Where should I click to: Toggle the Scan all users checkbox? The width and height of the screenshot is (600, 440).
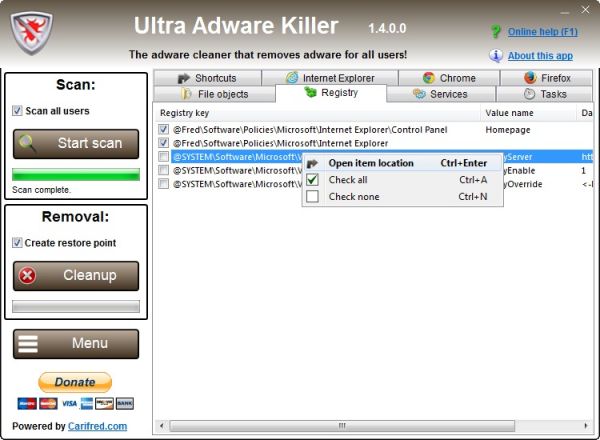(x=17, y=111)
